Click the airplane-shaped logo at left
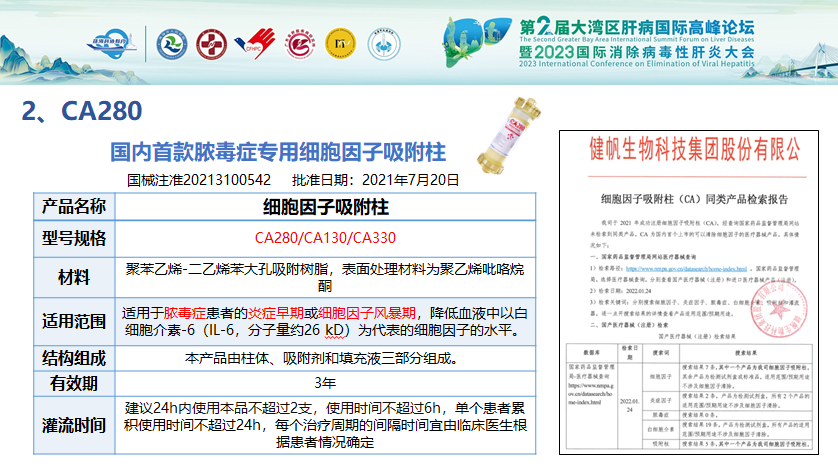The height and width of the screenshot is (469, 838). coord(112,43)
